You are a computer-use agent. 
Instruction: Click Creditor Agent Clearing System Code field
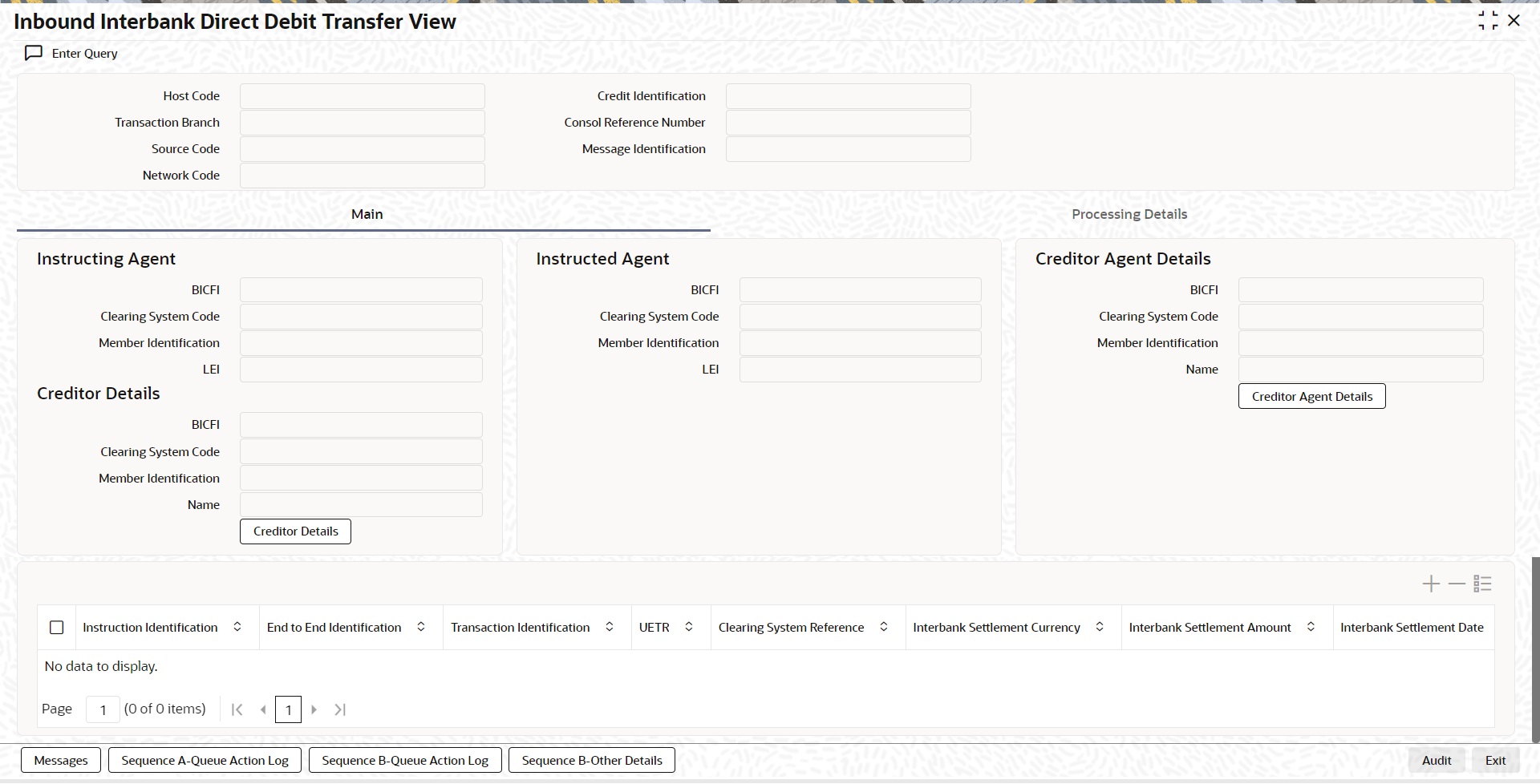(x=1361, y=317)
